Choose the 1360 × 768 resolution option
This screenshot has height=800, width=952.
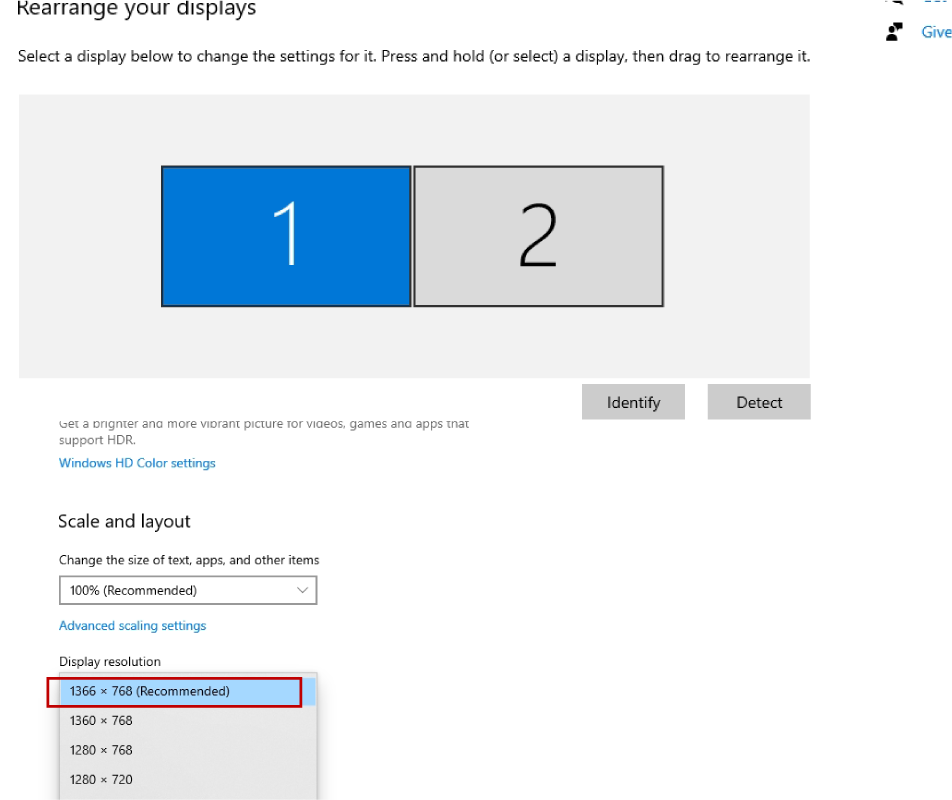click(x=101, y=721)
